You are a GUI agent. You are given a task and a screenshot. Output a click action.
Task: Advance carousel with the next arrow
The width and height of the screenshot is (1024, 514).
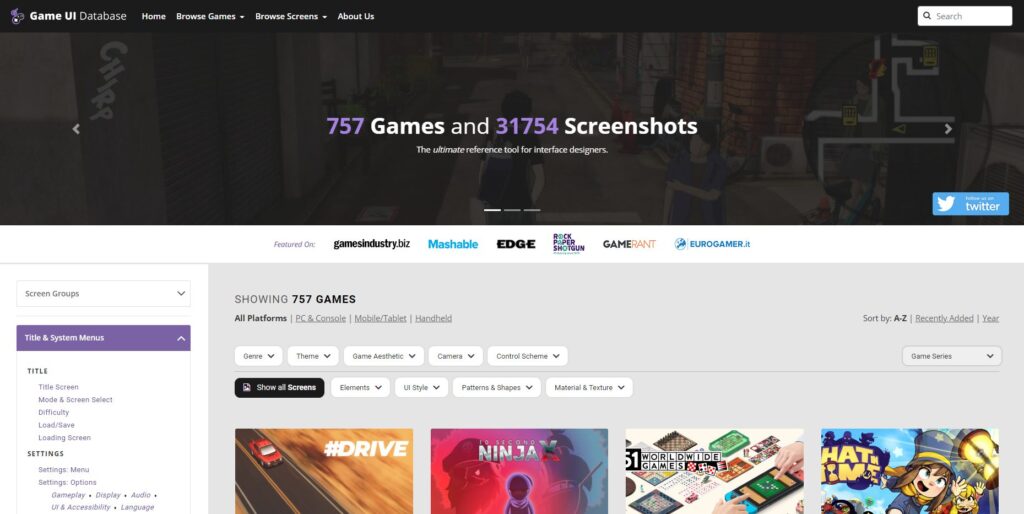coord(948,129)
